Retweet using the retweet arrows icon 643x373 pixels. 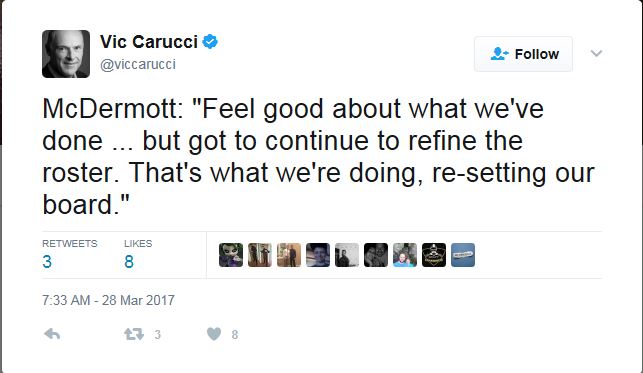point(134,334)
